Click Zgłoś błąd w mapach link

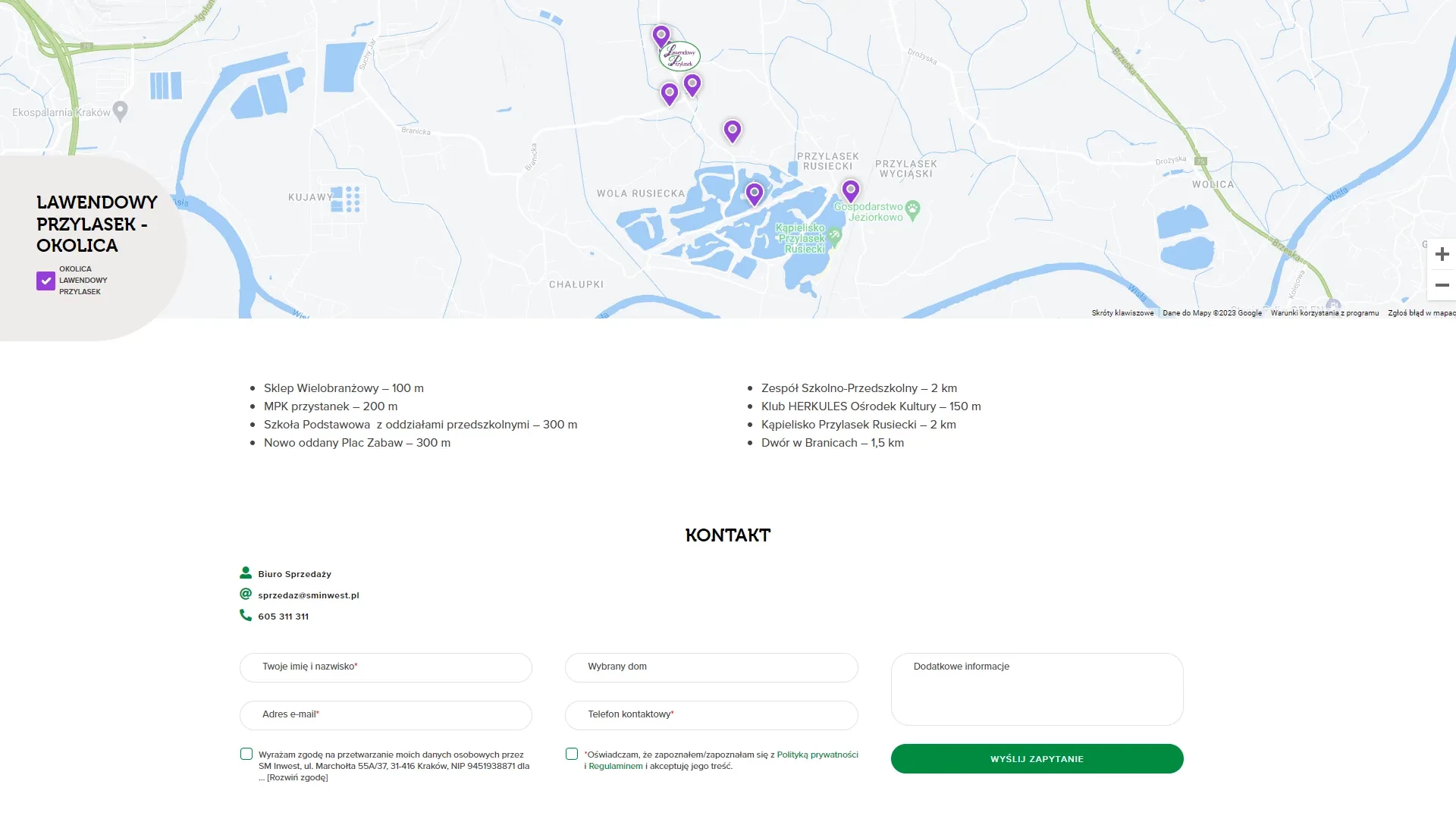point(1421,313)
